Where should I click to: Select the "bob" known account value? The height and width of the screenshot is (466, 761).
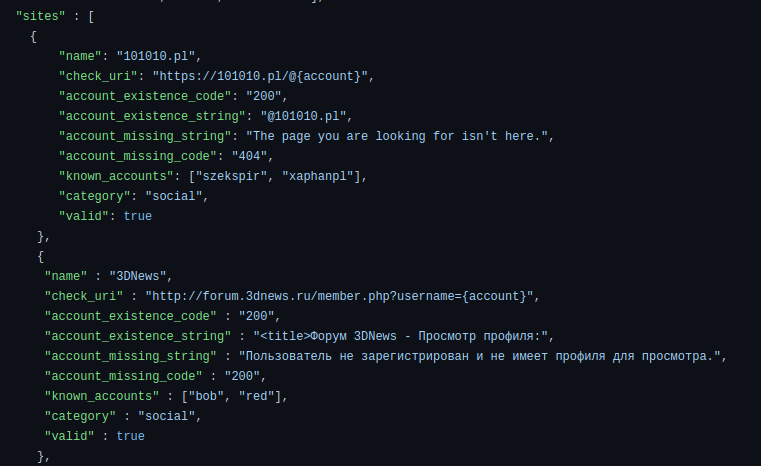pyautogui.click(x=206, y=396)
